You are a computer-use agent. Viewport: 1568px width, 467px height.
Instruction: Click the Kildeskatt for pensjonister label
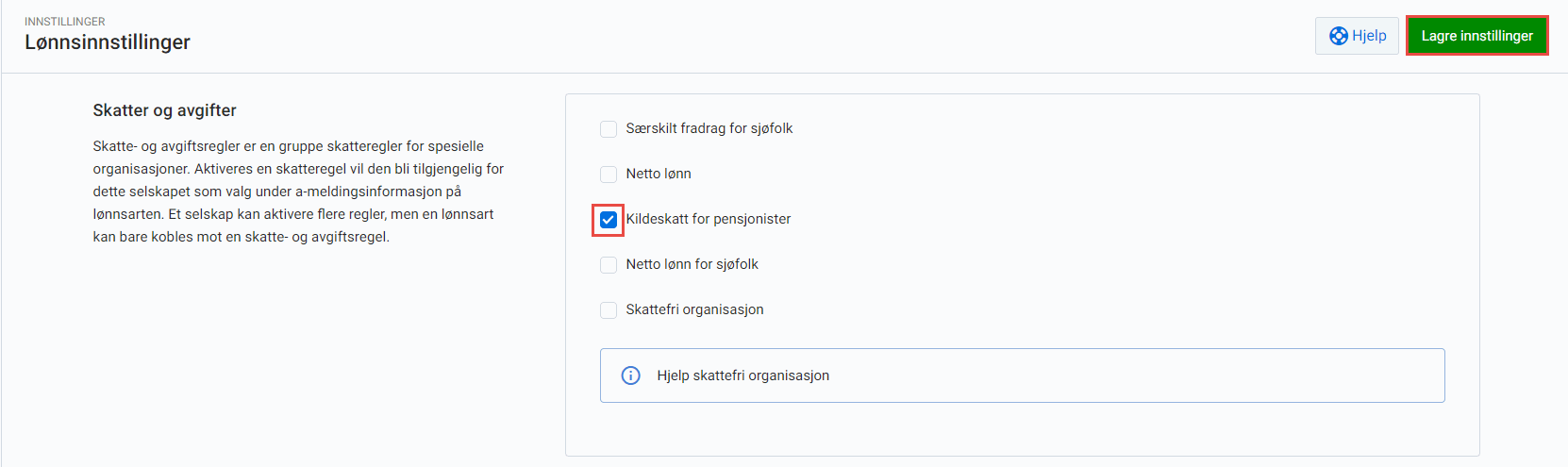(x=709, y=219)
